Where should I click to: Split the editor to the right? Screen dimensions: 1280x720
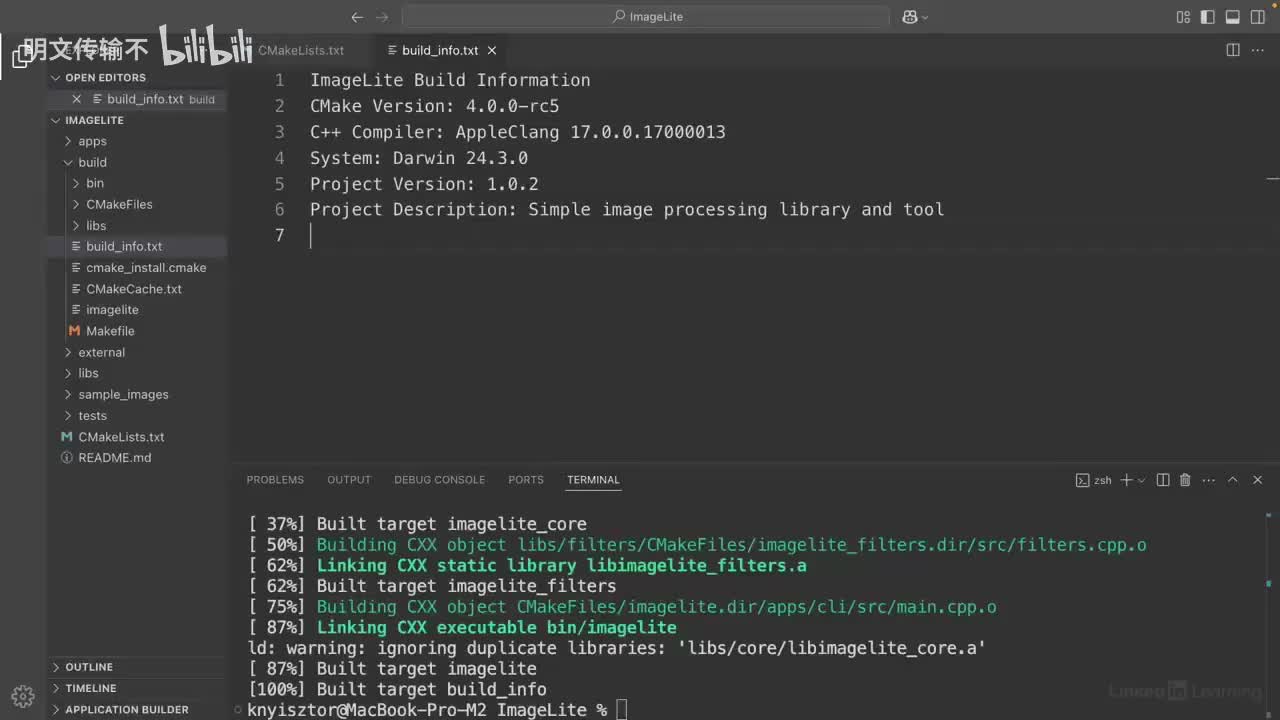pyautogui.click(x=1233, y=50)
